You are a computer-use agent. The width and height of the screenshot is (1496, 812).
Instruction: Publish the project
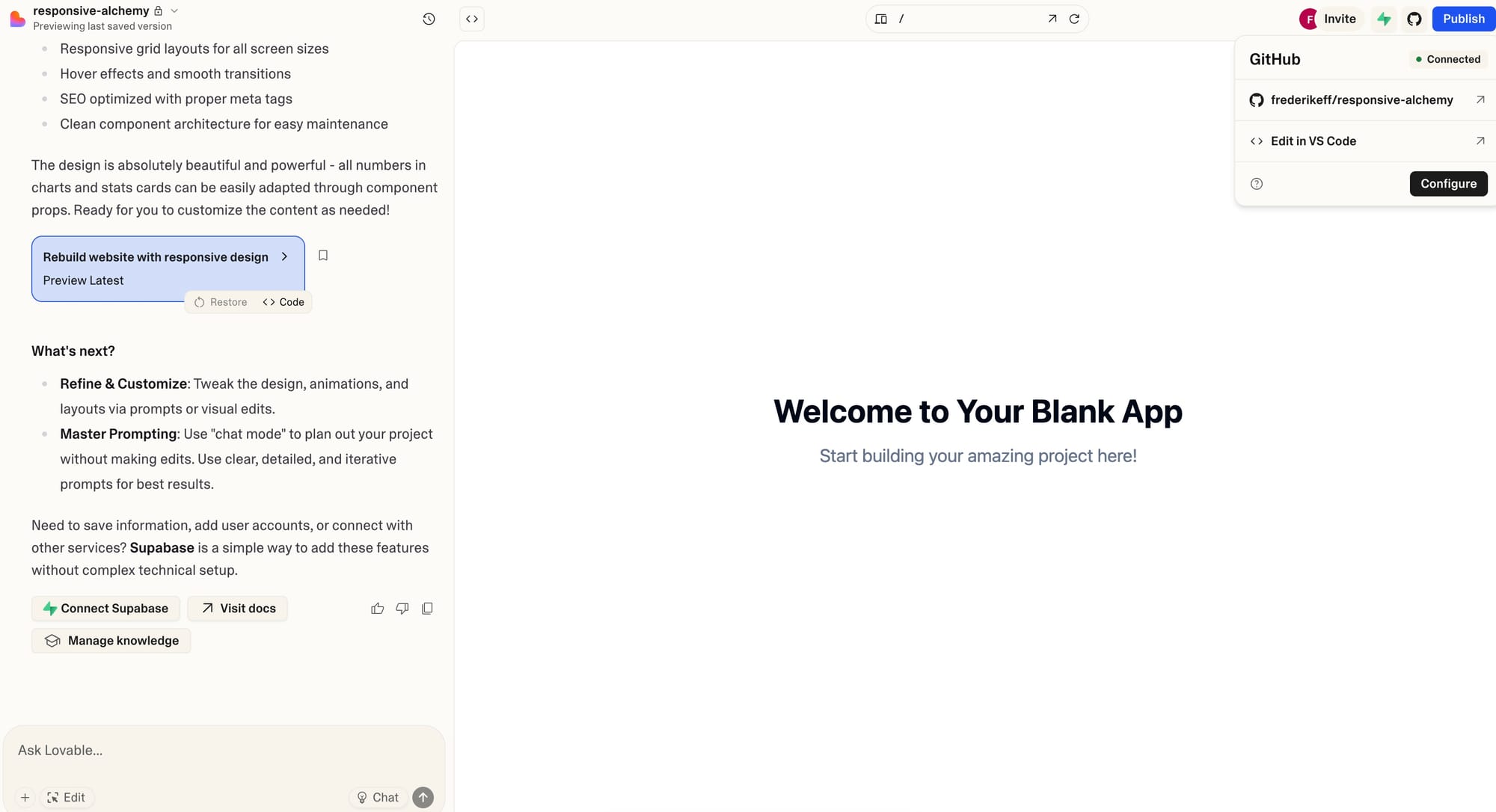point(1462,19)
